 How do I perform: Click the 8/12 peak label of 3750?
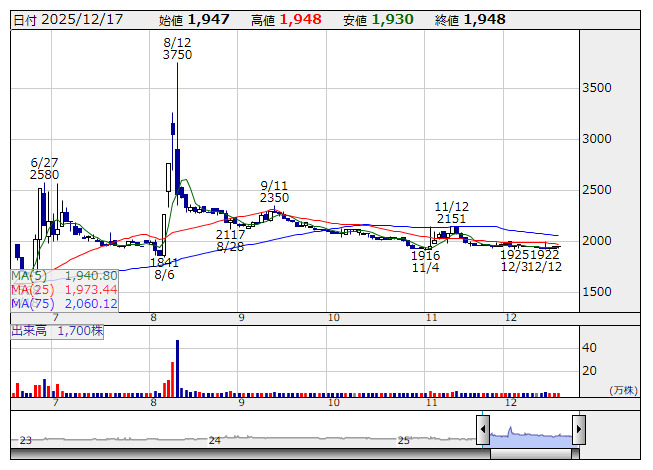177,49
